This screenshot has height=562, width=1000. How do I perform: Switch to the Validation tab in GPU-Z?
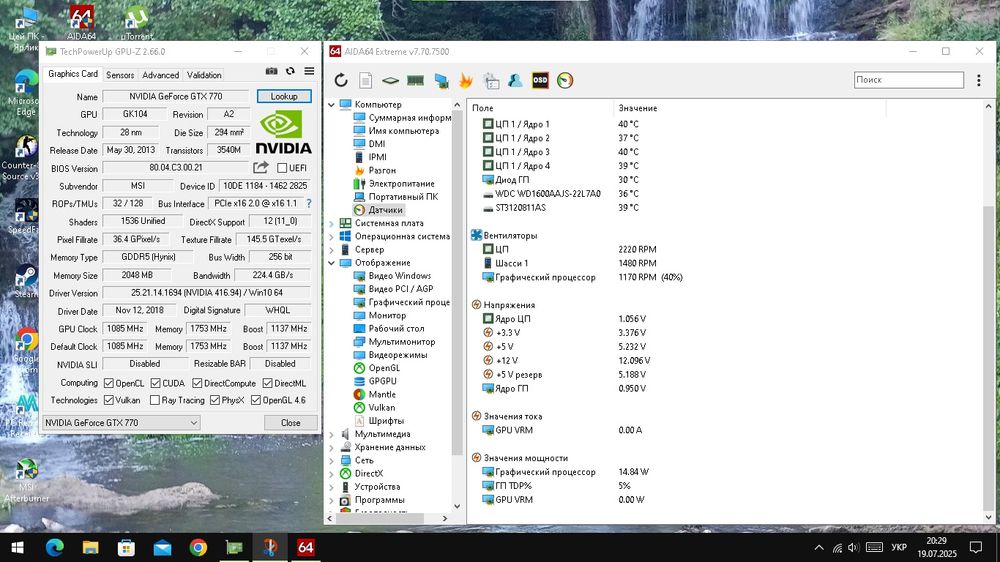click(204, 75)
